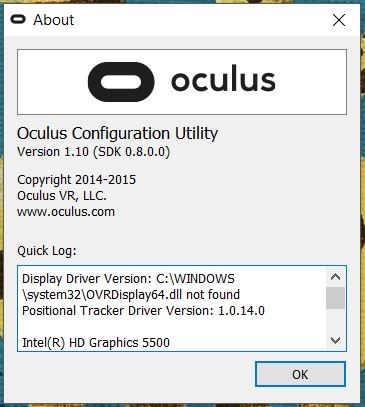Click the Intel(R) HD Graphics 5500 line
365x407 pixels.
(96, 342)
